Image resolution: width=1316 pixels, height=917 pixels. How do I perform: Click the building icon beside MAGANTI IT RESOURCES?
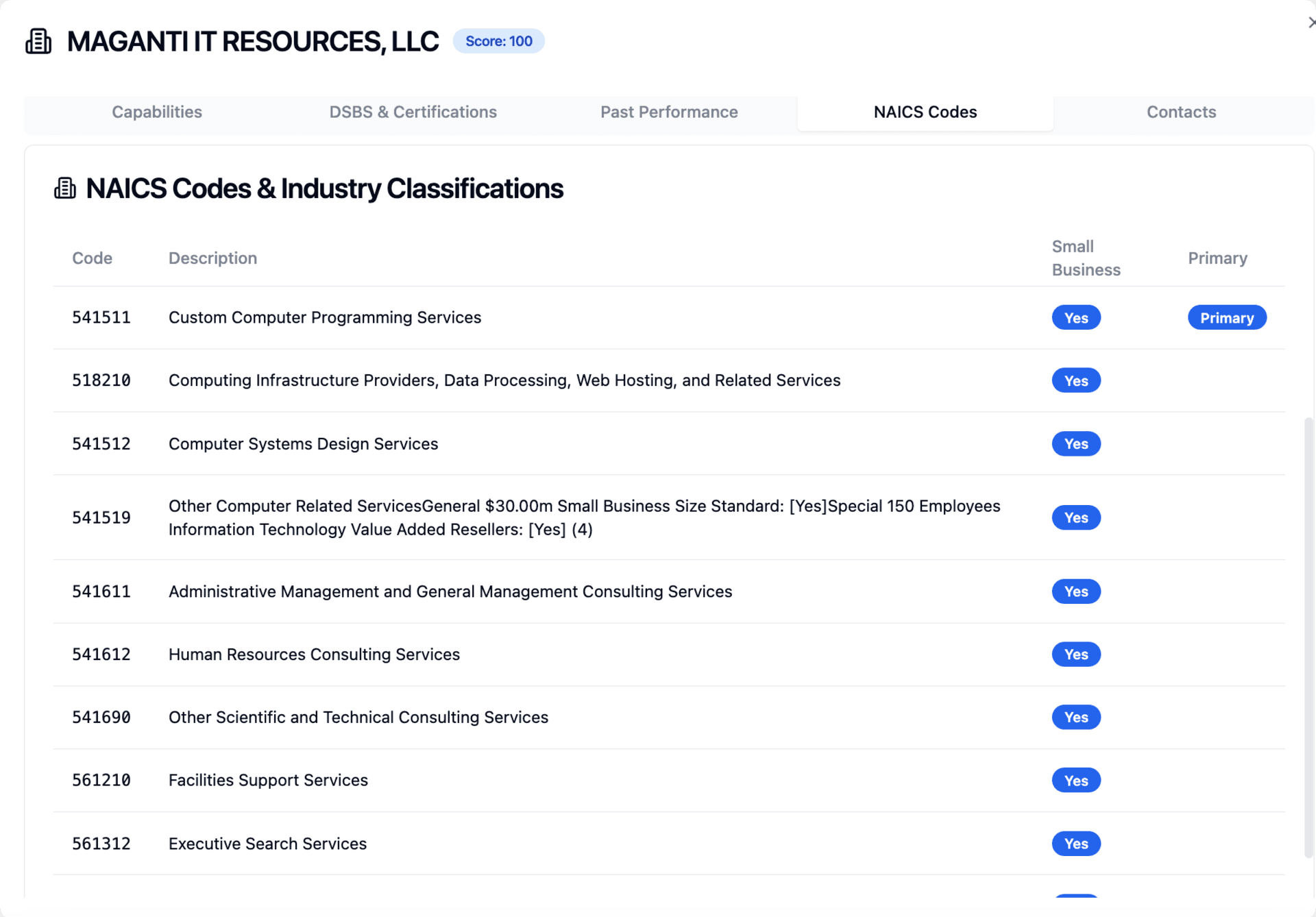[x=38, y=41]
